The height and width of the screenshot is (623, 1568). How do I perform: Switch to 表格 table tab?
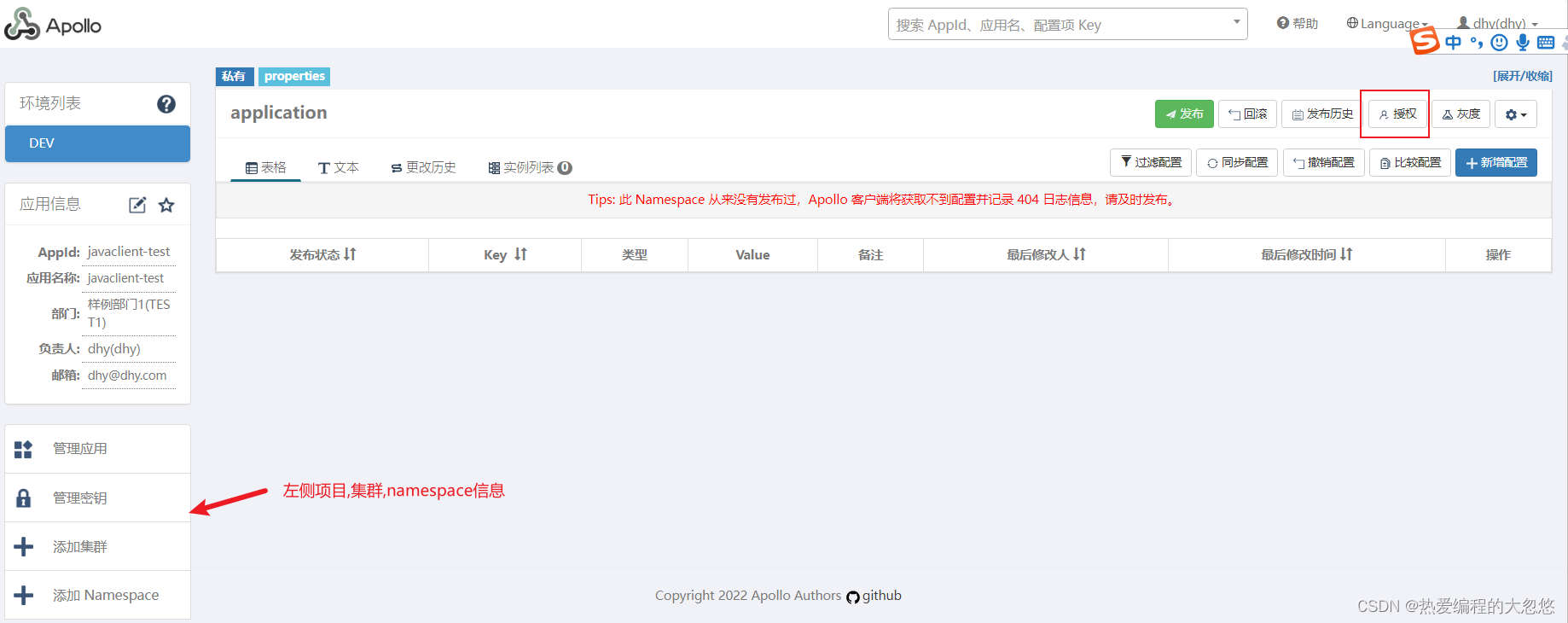pos(265,167)
